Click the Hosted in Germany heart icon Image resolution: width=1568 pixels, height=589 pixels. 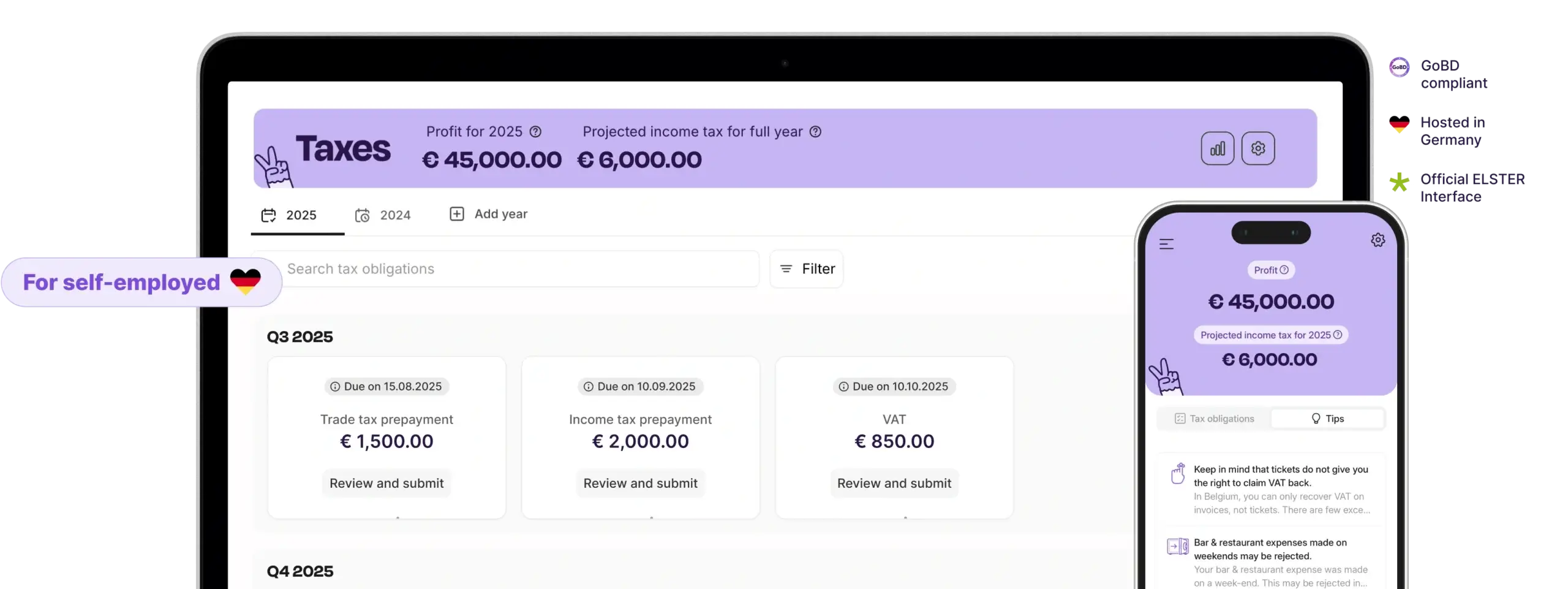1399,124
